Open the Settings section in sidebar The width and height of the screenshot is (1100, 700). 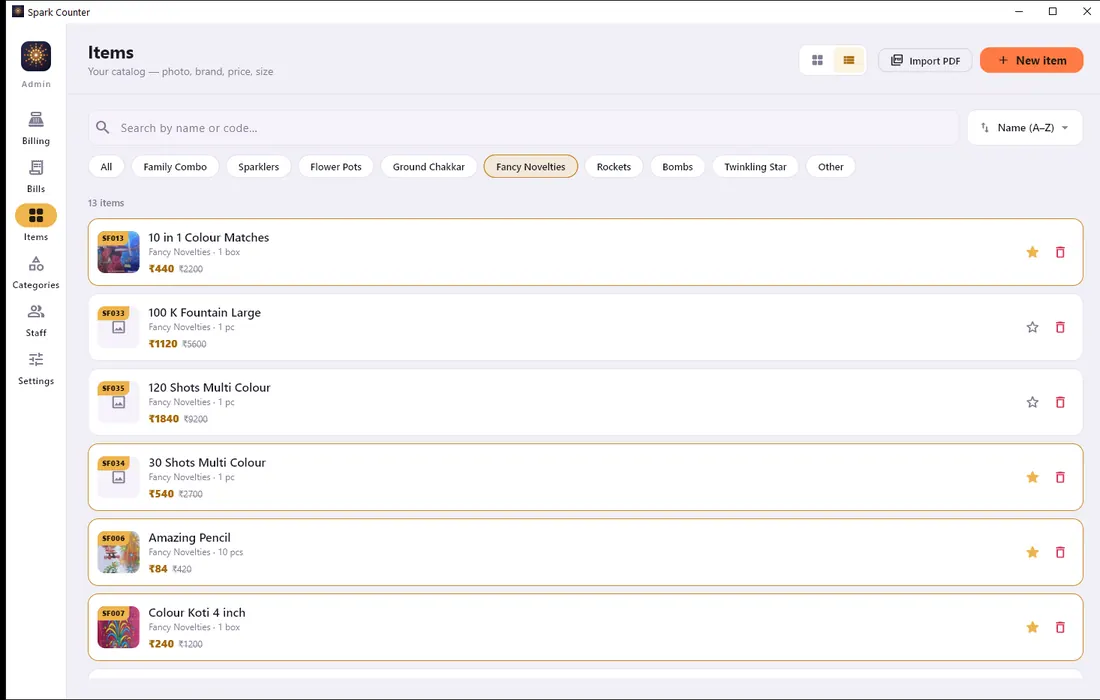click(36, 369)
